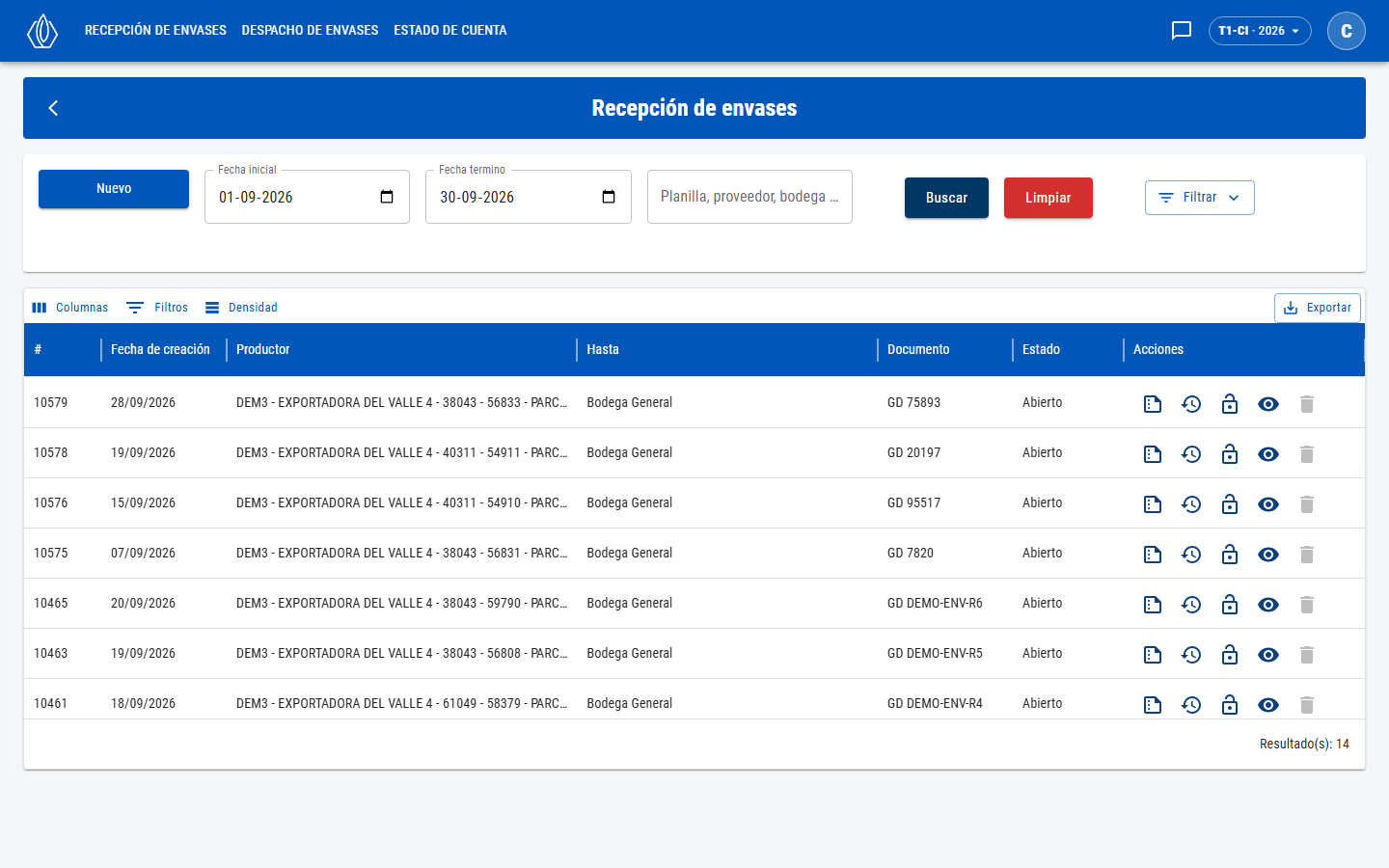Delete record 10578 with trash icon
The image size is (1389, 868).
(x=1307, y=454)
